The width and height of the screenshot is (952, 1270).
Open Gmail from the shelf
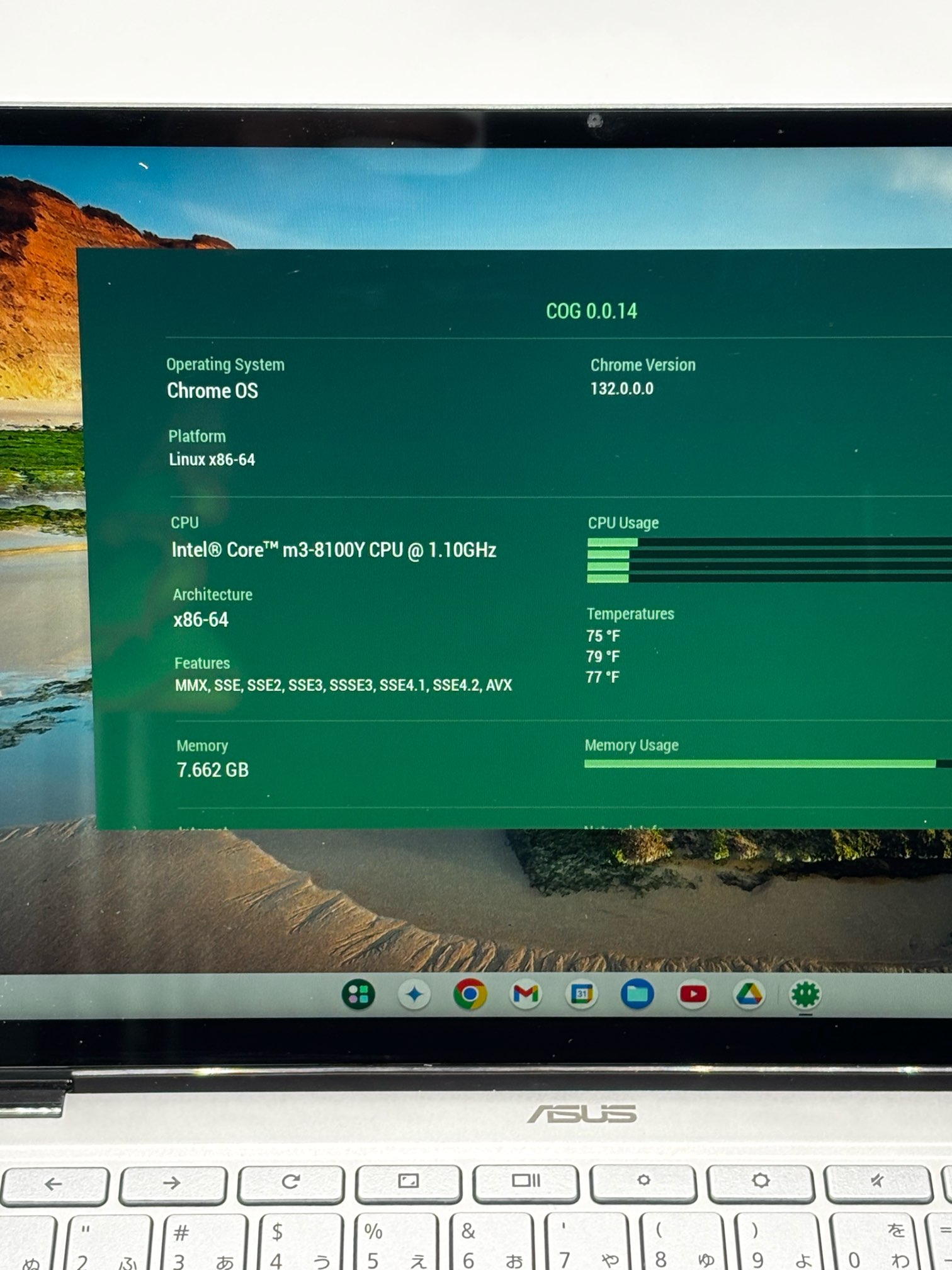click(x=526, y=995)
